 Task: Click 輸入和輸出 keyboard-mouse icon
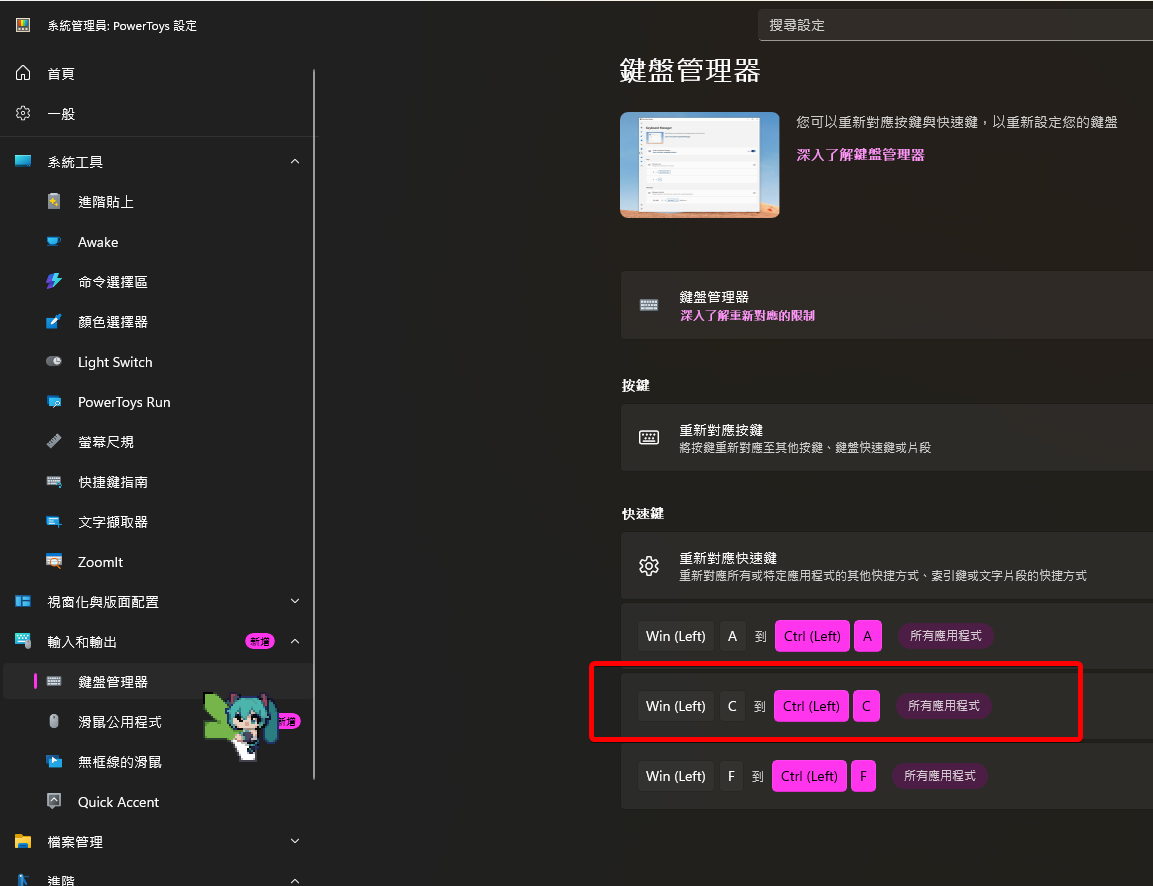[23, 641]
